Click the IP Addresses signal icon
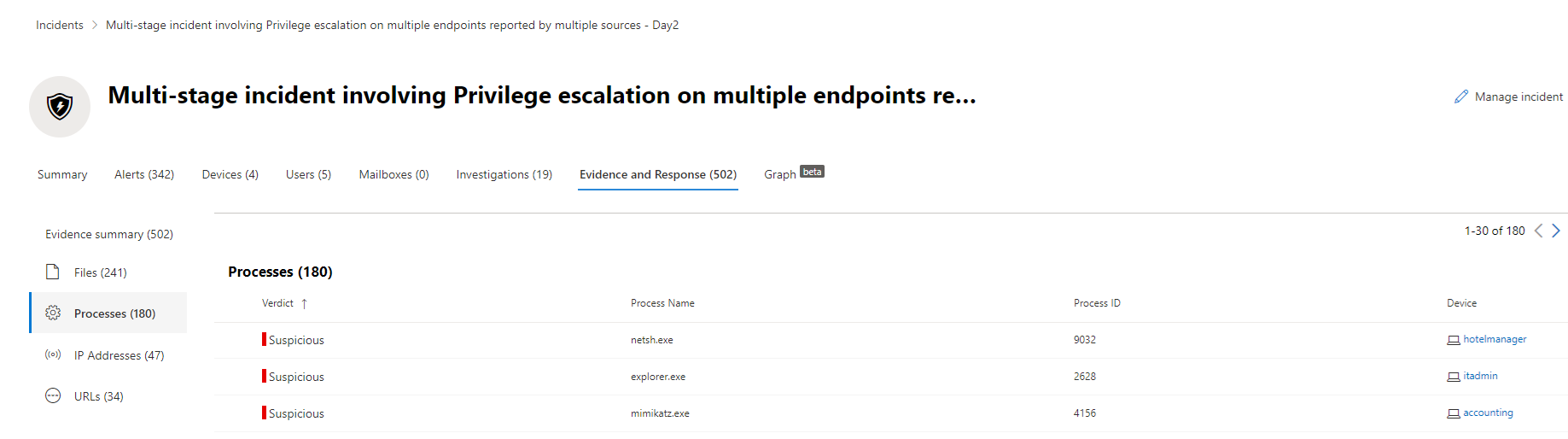The width and height of the screenshot is (1568, 439). (53, 354)
